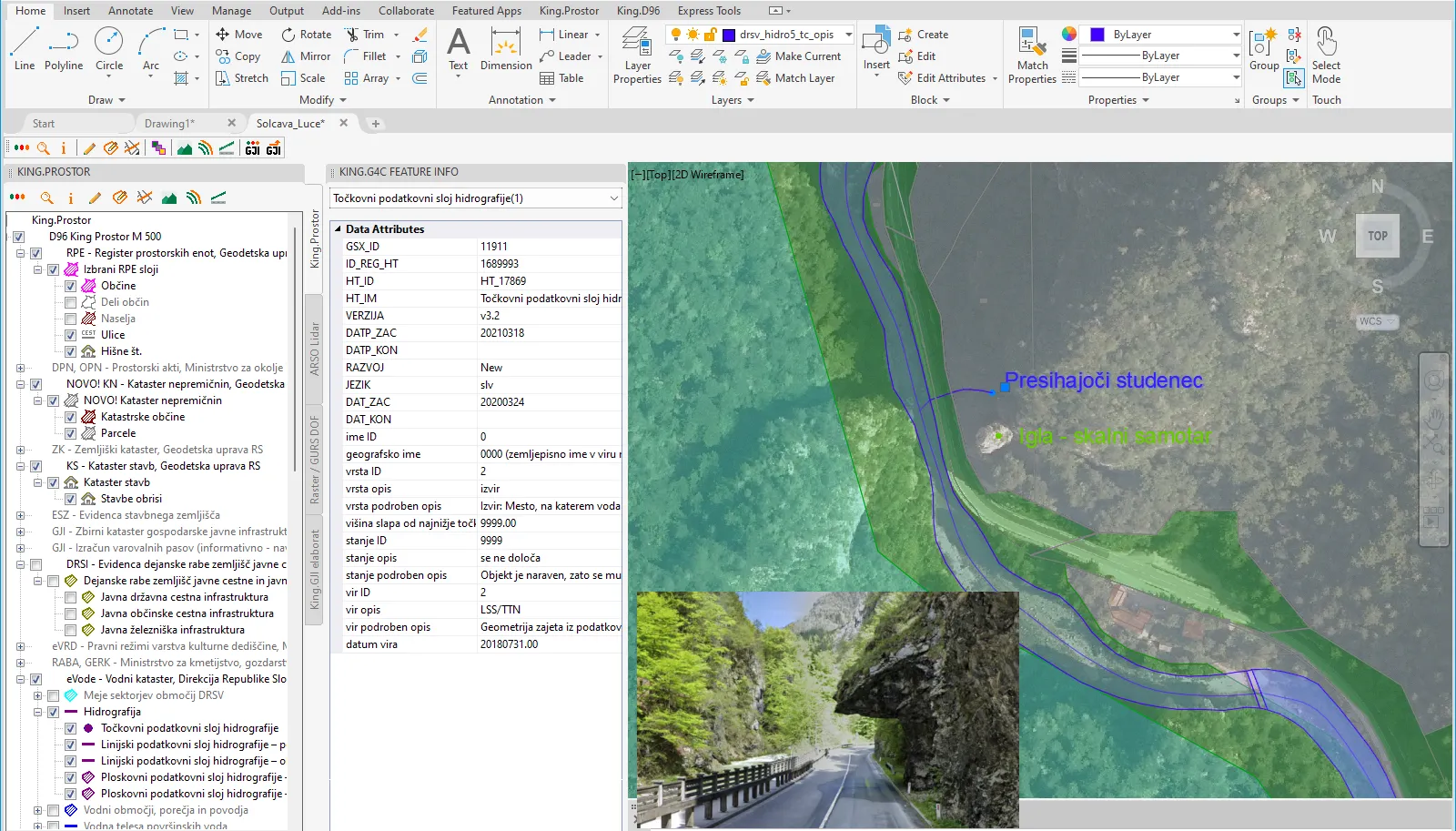The image size is (1456, 831).
Task: Open the drsv_hidro5_tc_opis layer dropdown
Action: (848, 35)
